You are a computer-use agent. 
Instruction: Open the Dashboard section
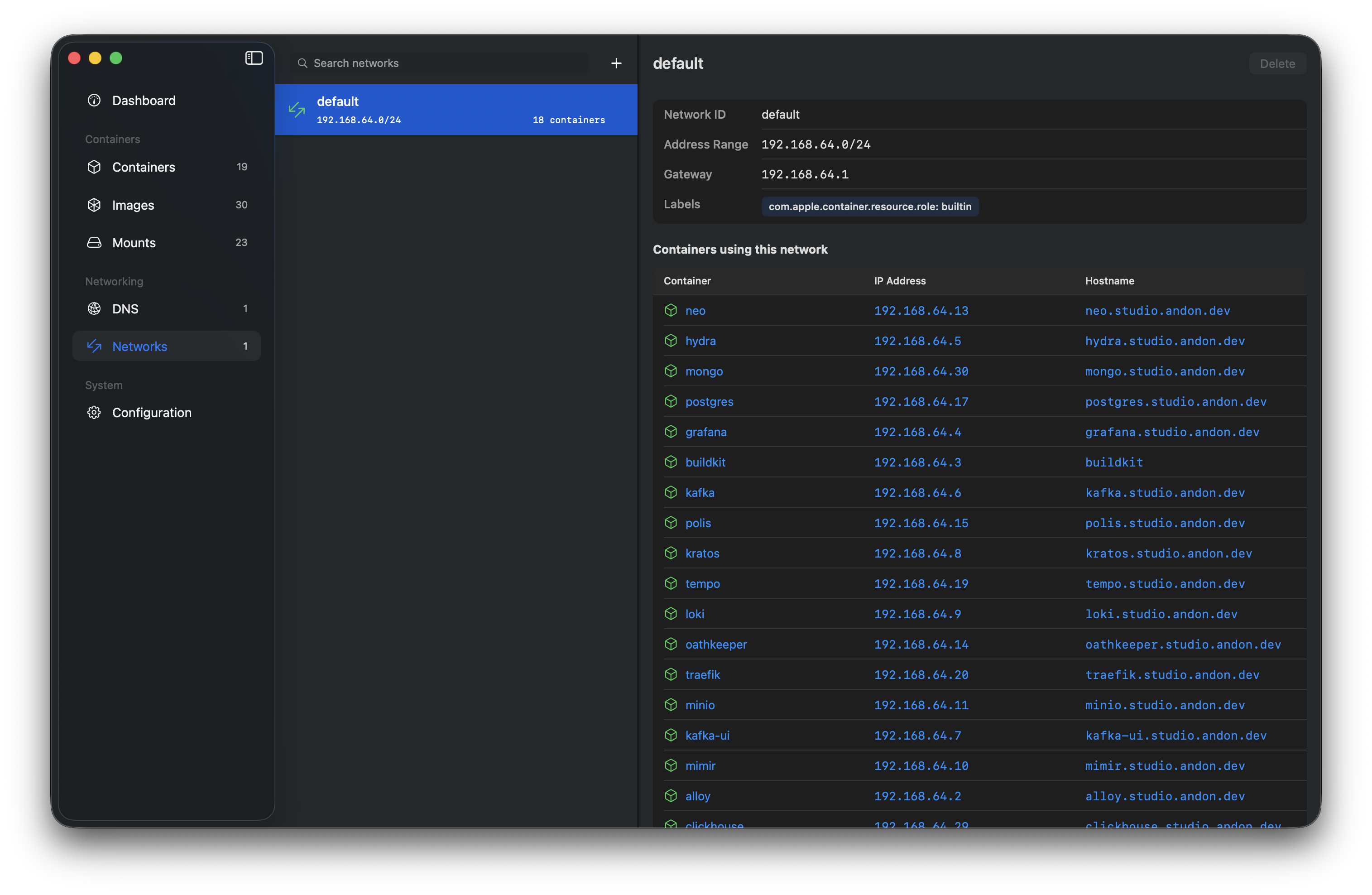click(x=167, y=101)
